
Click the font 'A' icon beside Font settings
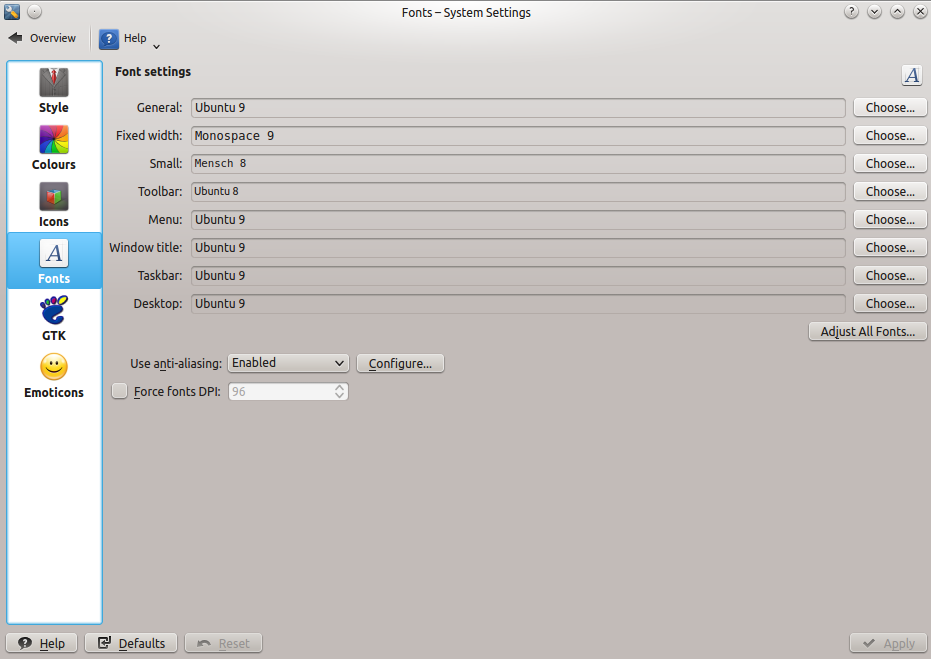pos(911,75)
